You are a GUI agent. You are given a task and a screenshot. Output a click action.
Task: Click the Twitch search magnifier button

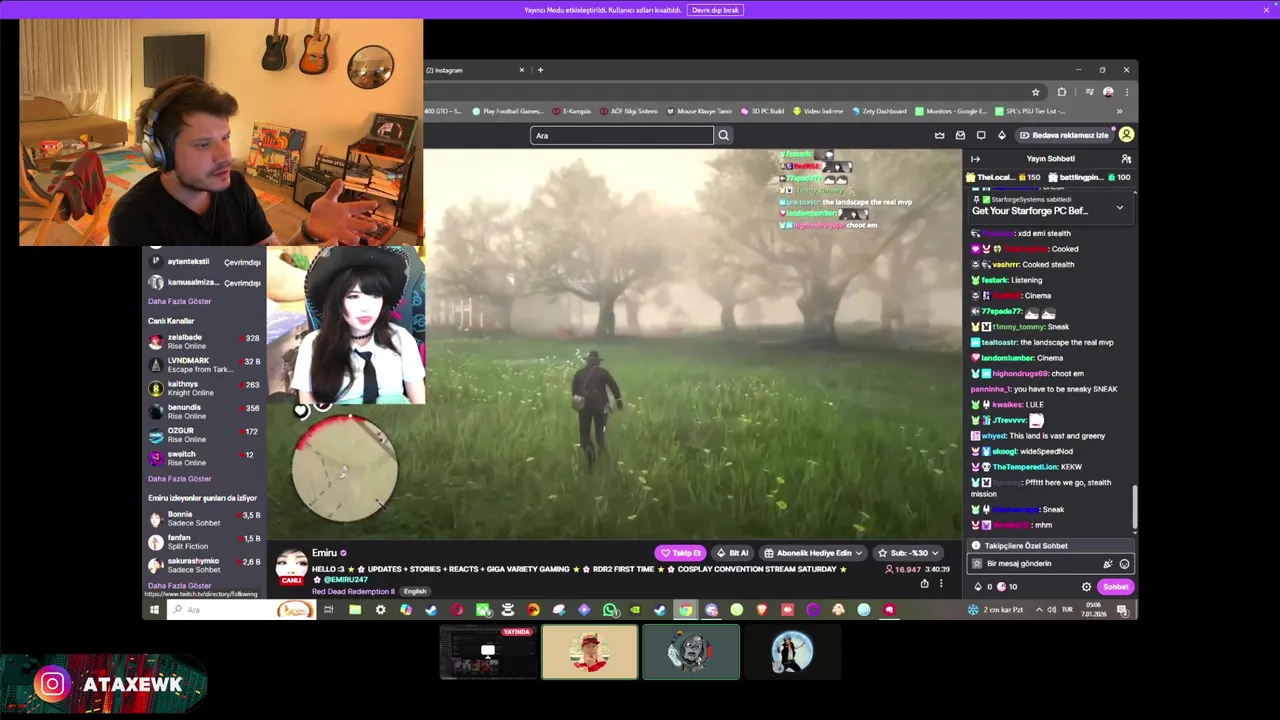coord(723,135)
